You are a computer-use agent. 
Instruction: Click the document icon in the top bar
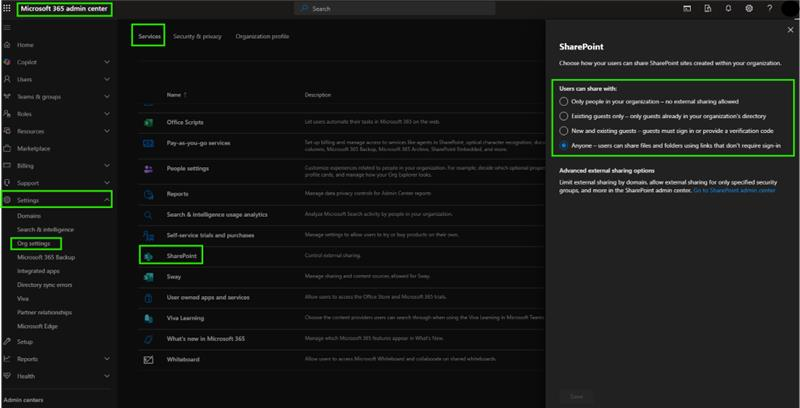(x=708, y=9)
